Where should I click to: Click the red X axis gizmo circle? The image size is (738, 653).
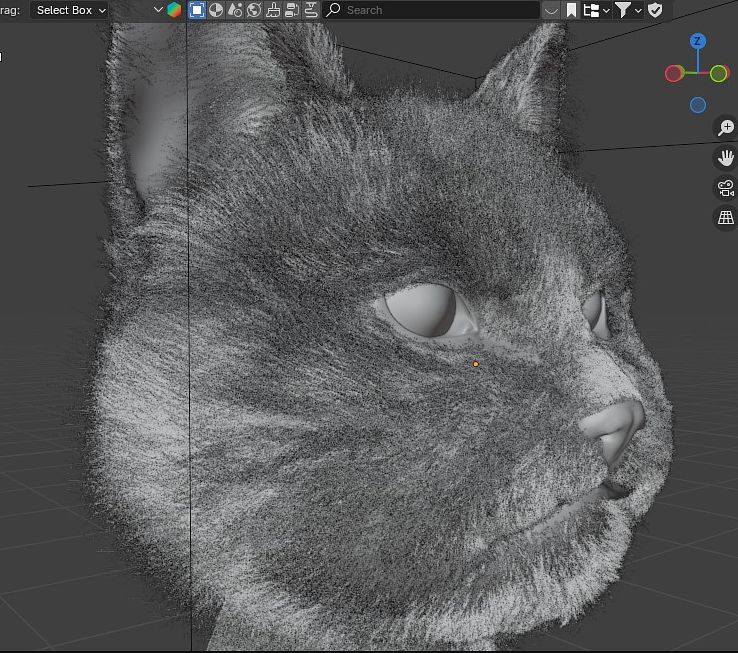[674, 73]
